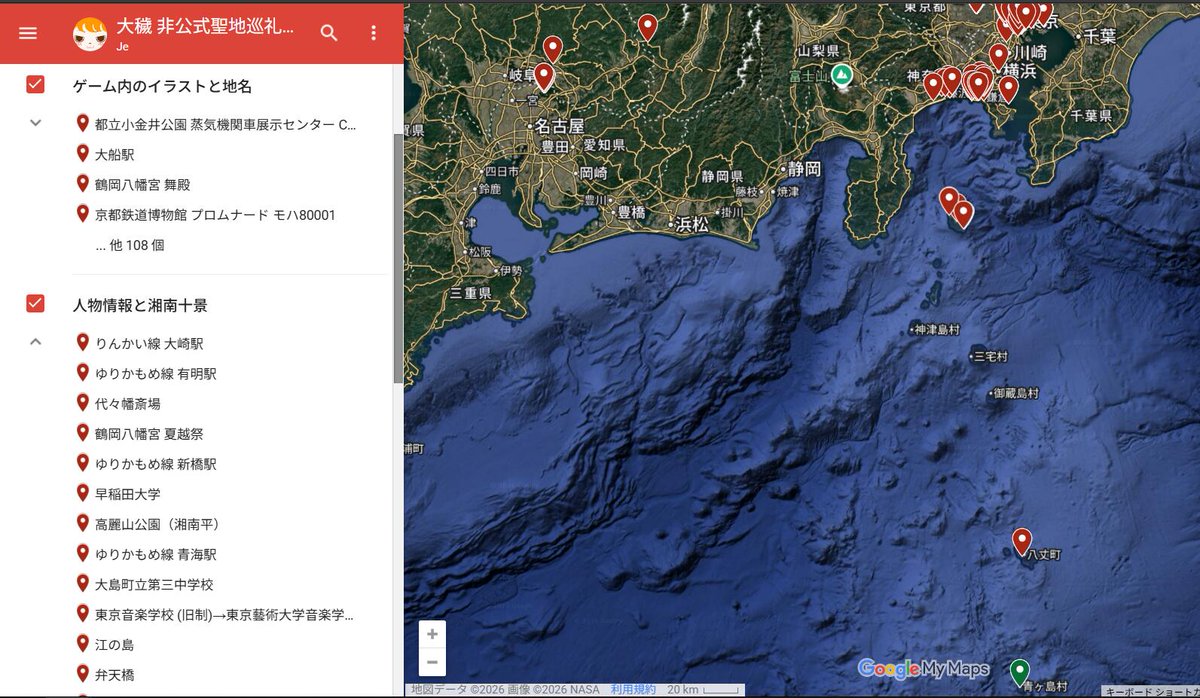The image size is (1200, 698).
Task: Click the red map pin nearest 岐阜 label
Action: click(544, 77)
